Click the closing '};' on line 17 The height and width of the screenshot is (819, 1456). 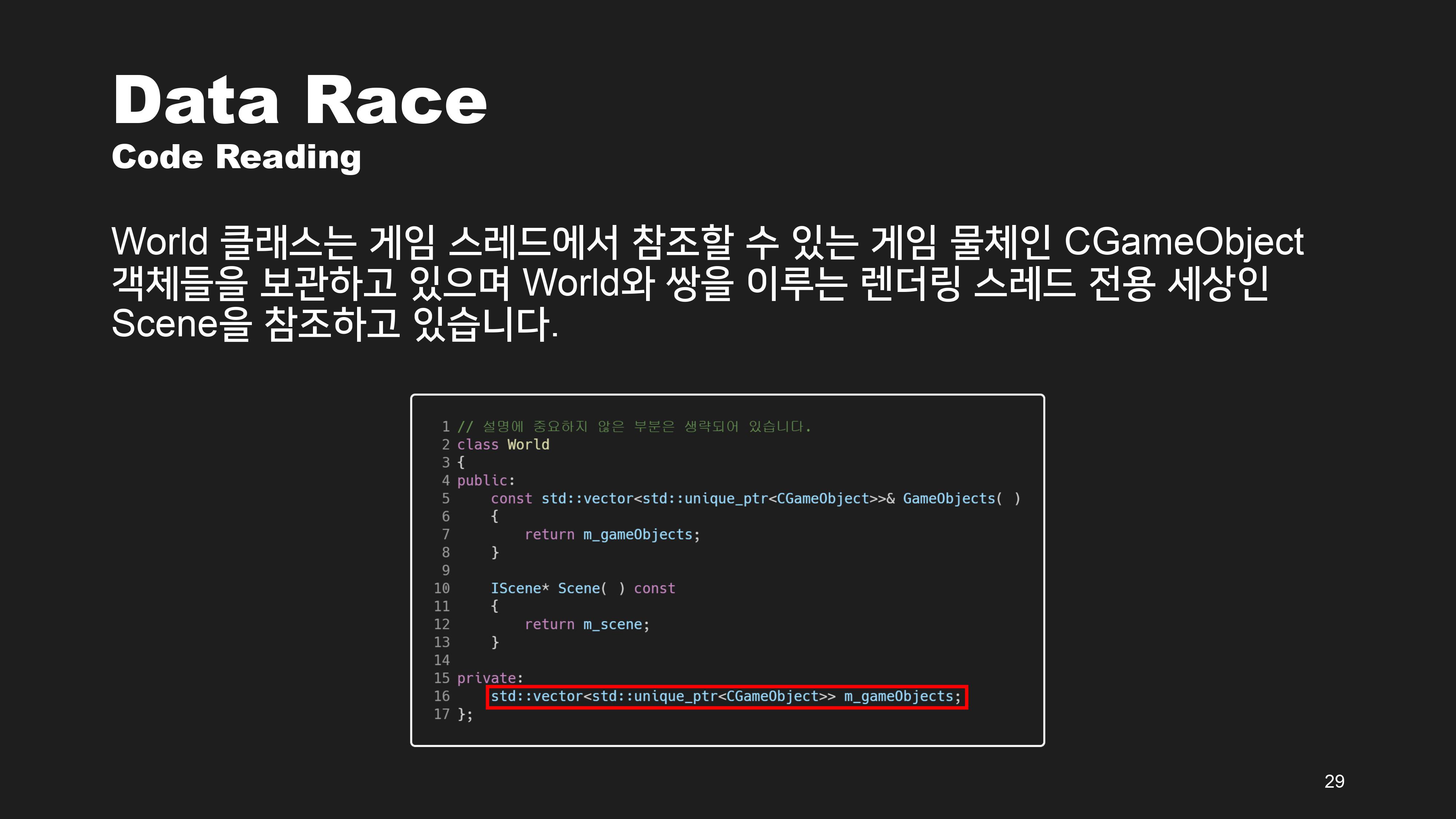[x=464, y=715]
